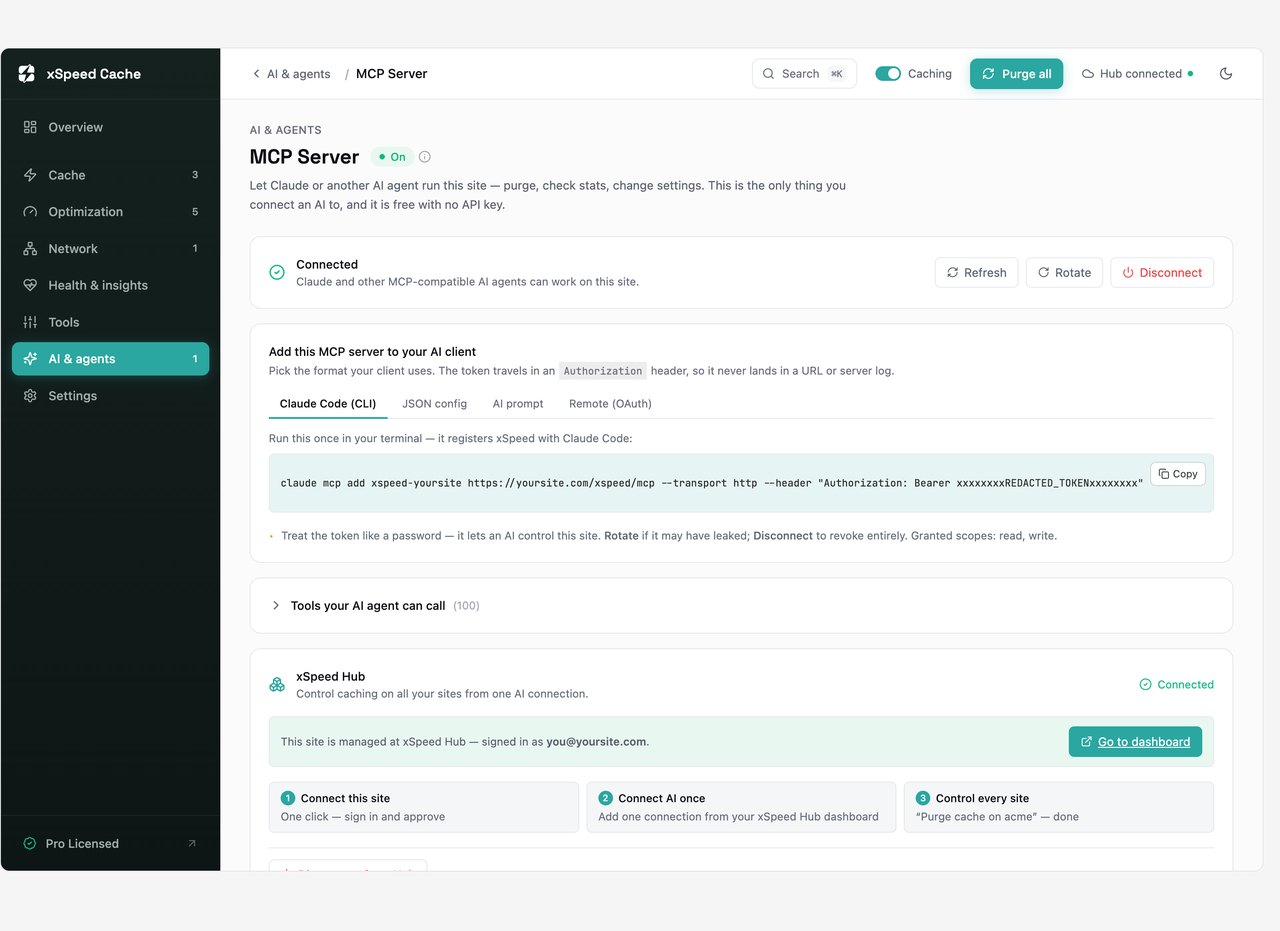
Task: Click the Authorization code chip
Action: tap(603, 371)
